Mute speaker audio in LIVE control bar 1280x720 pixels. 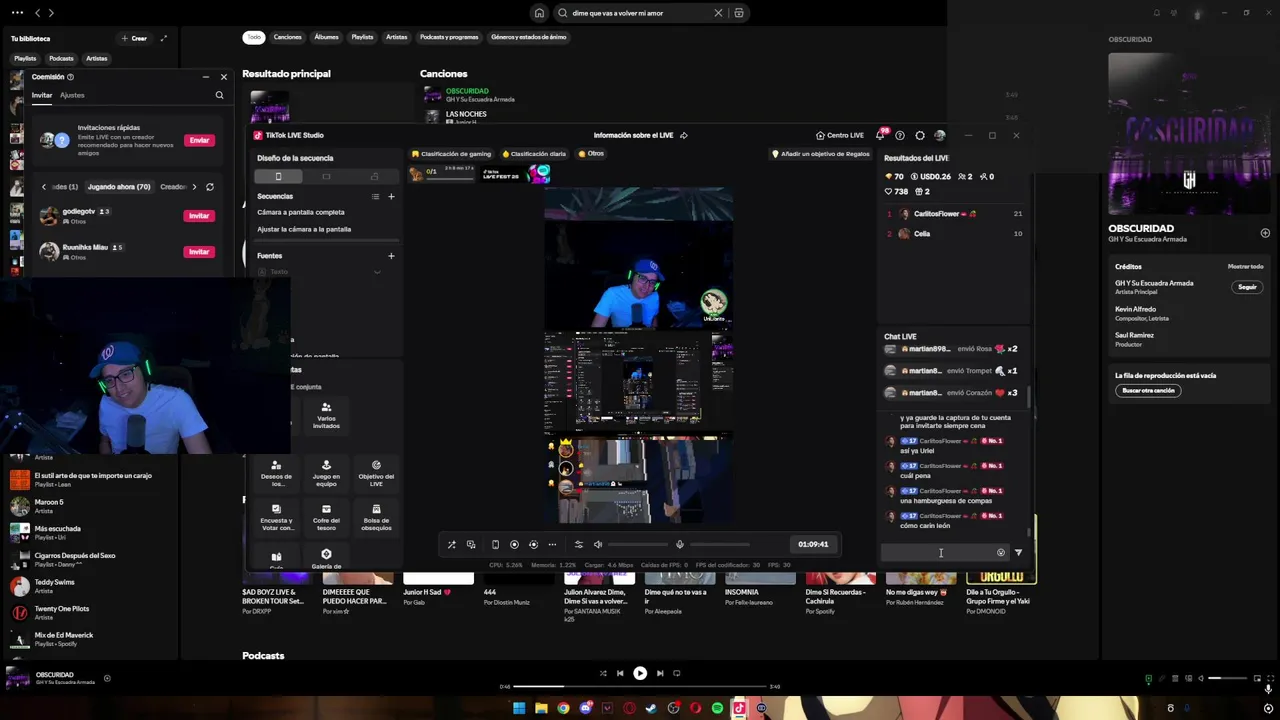(x=598, y=544)
